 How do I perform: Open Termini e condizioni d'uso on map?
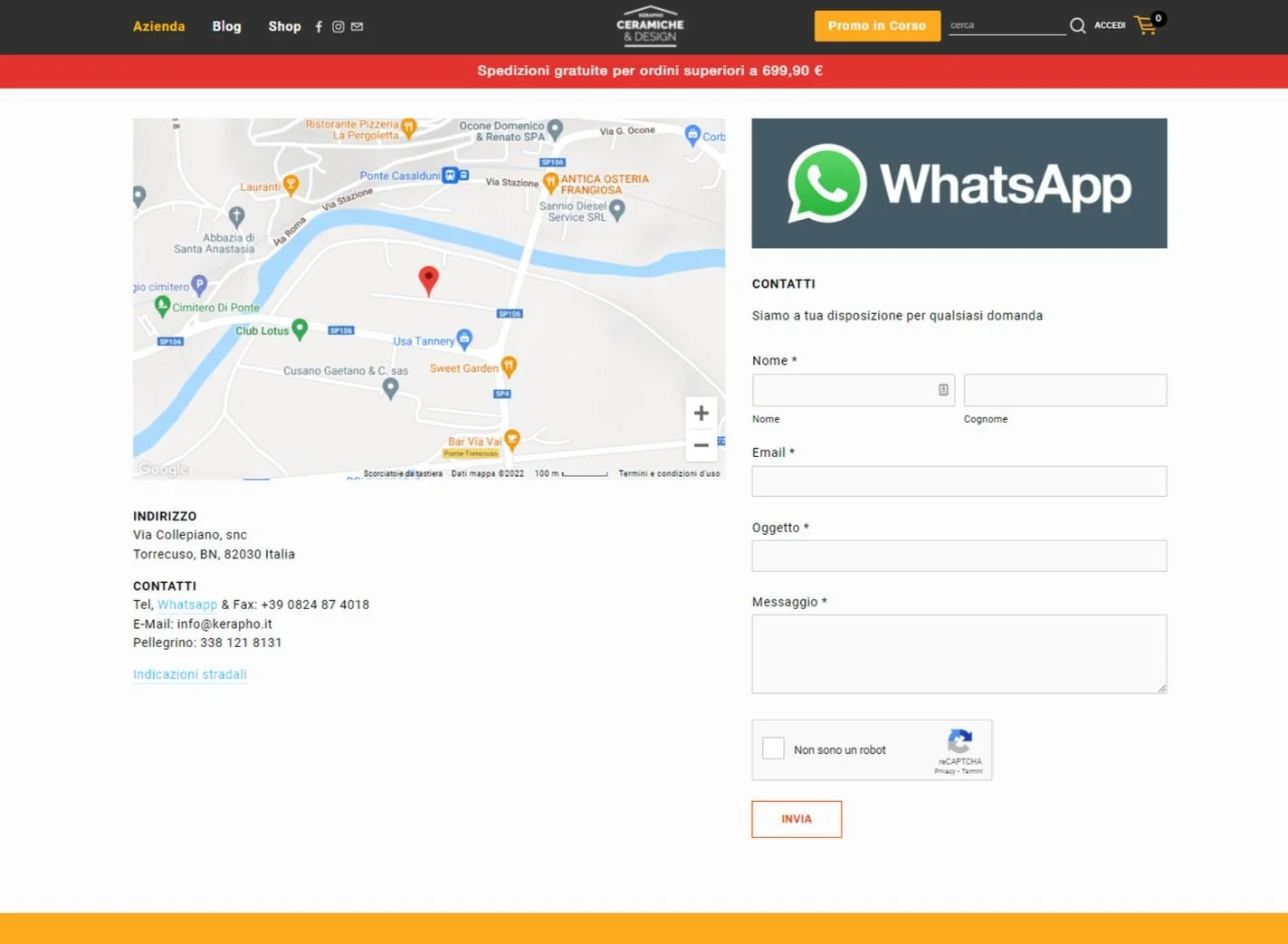(x=669, y=473)
